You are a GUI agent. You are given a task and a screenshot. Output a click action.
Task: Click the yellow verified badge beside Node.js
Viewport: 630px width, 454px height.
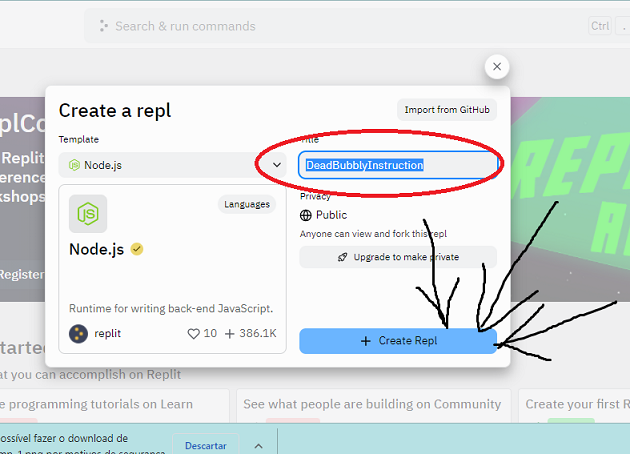pyautogui.click(x=137, y=249)
